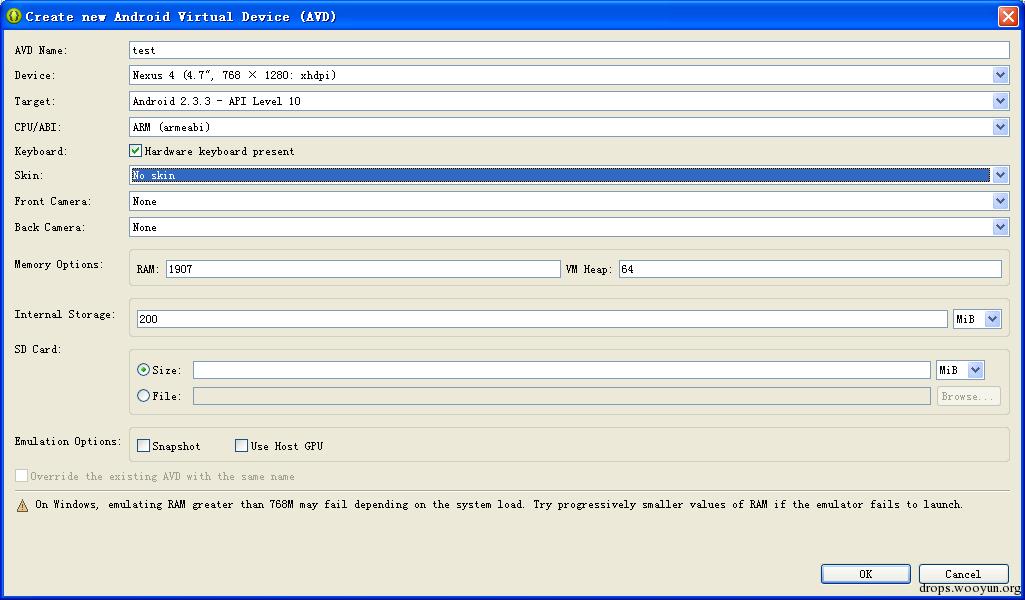
Task: Select the SD Card File radio button
Action: pos(143,396)
